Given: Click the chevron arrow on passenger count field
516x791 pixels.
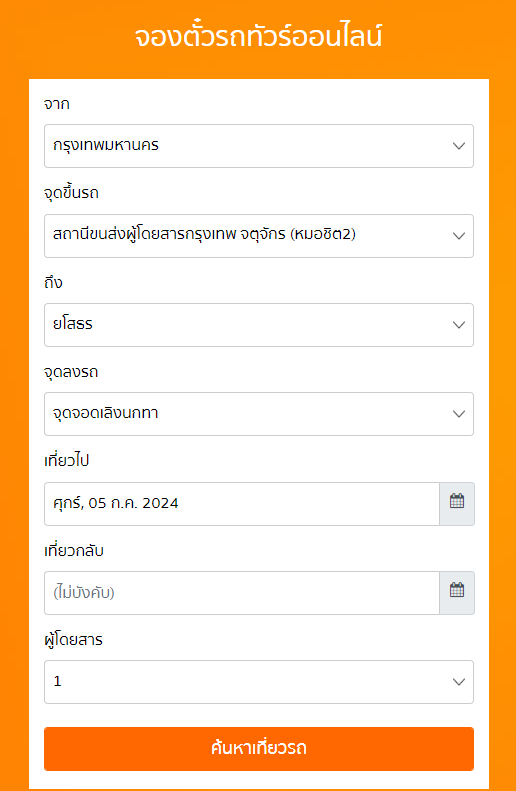Looking at the screenshot, I should (x=458, y=682).
